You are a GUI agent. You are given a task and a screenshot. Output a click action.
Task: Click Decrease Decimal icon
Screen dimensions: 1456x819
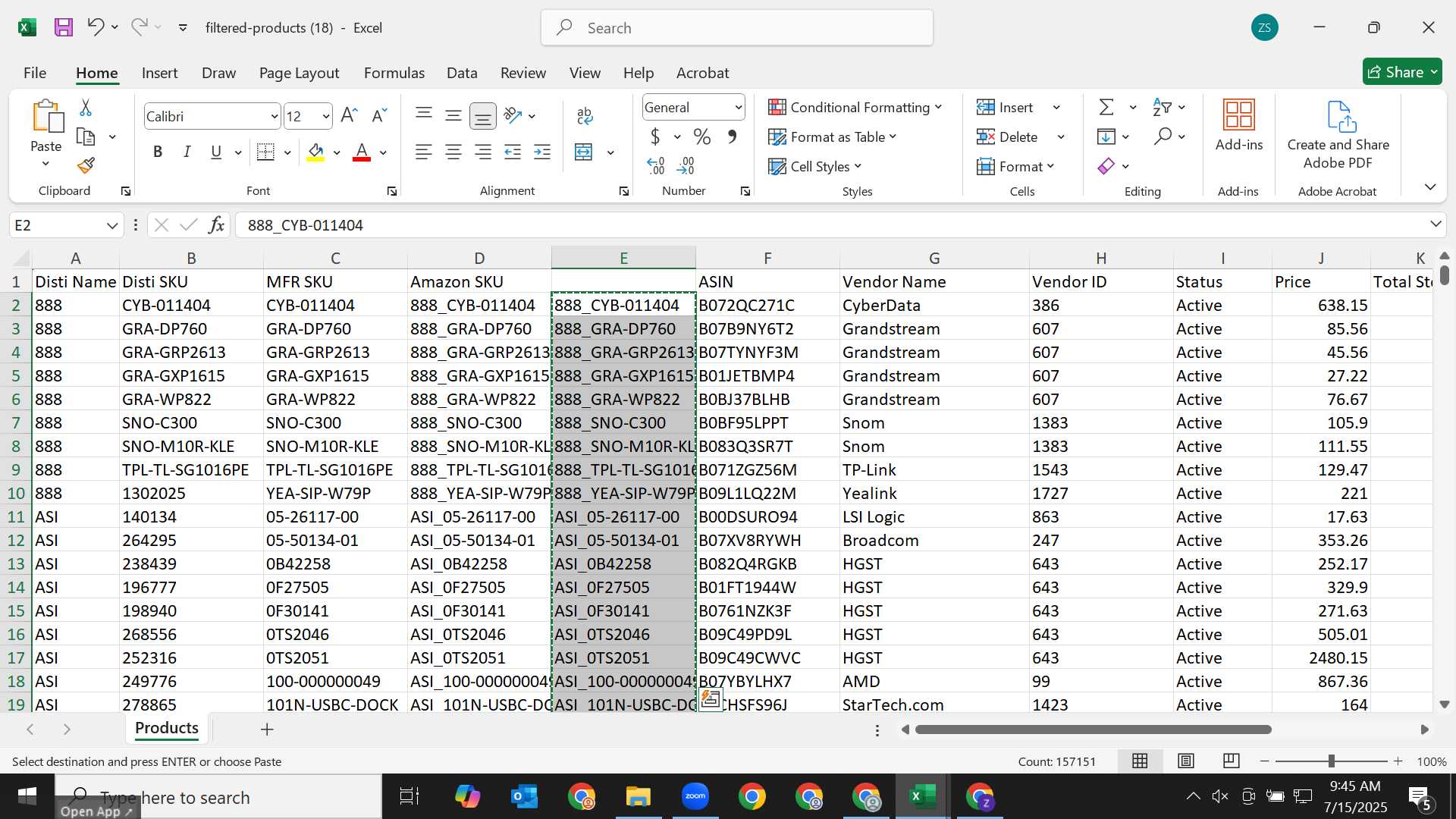point(686,165)
